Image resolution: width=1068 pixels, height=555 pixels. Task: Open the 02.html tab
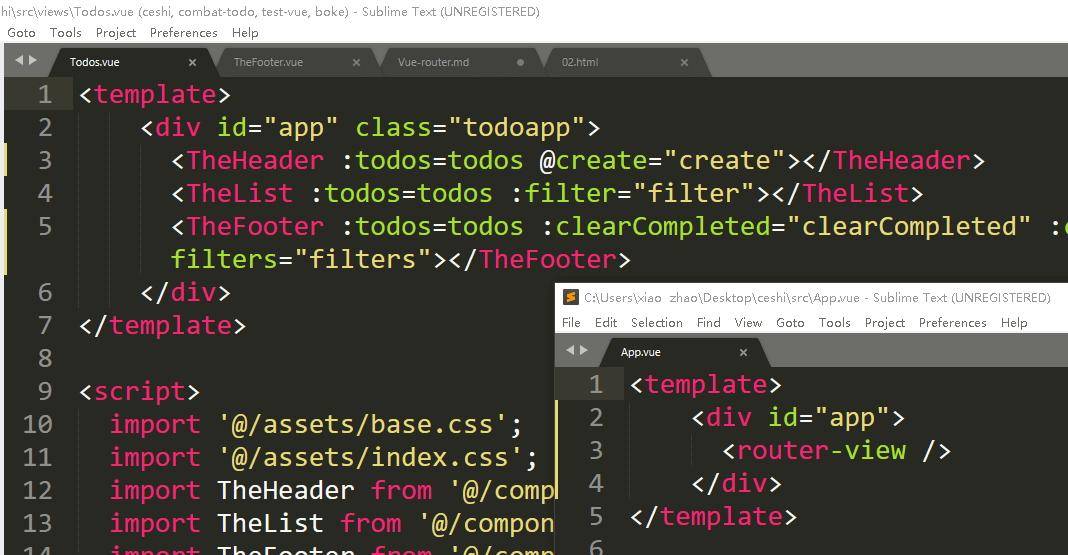pyautogui.click(x=580, y=62)
